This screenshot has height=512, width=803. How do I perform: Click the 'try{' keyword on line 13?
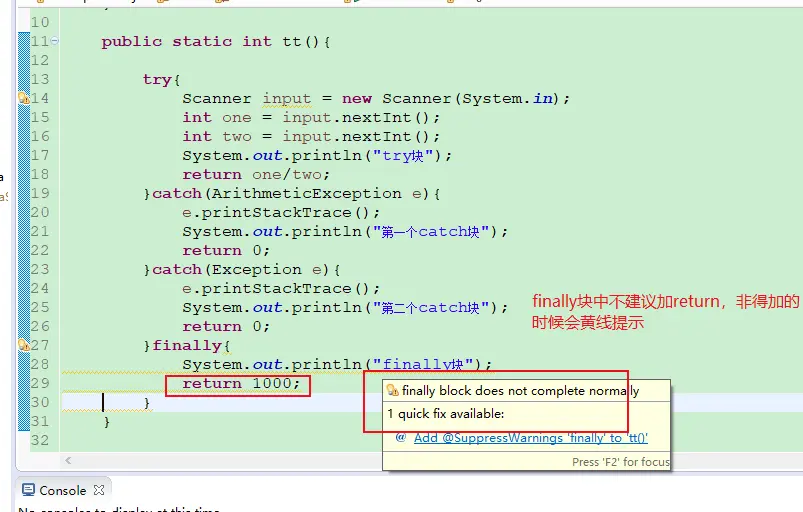161,79
